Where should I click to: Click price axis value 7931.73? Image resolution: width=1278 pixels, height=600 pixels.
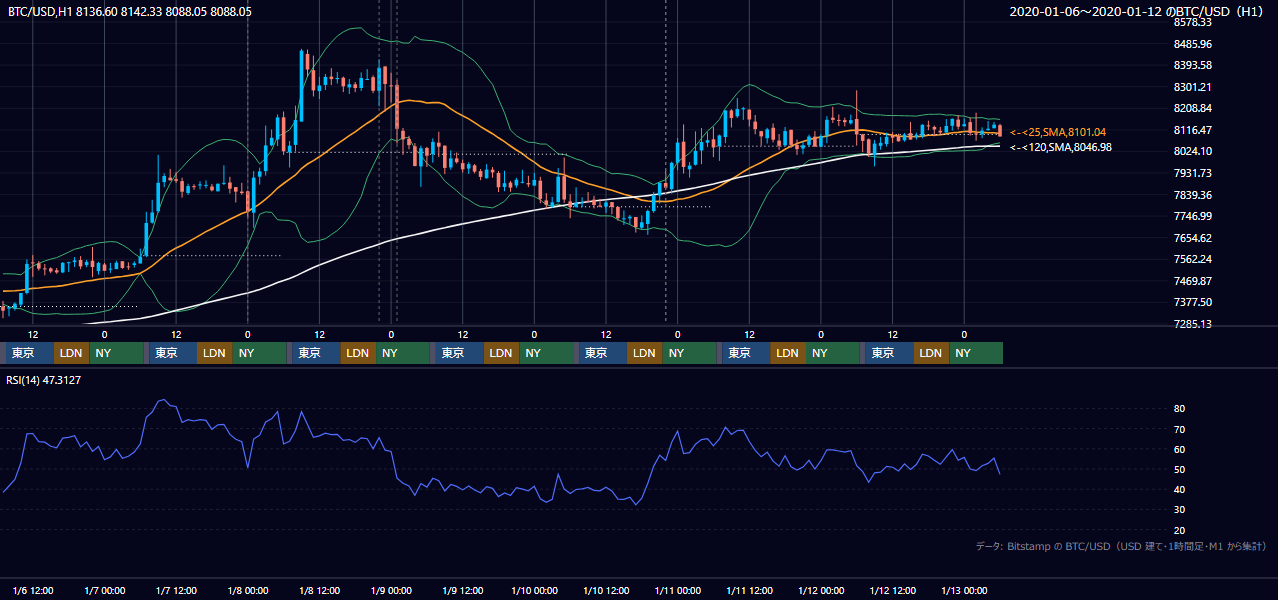click(1192, 173)
